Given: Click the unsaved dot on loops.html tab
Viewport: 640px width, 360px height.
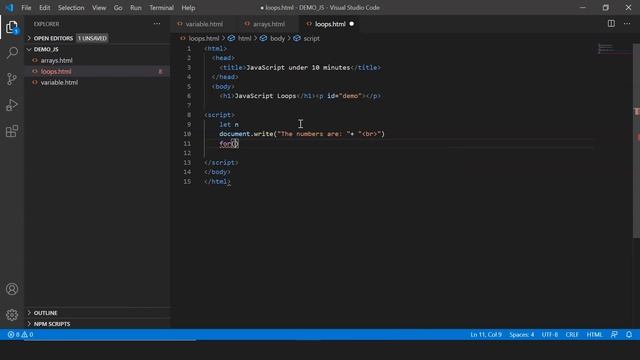Looking at the screenshot, I should pyautogui.click(x=351, y=24).
